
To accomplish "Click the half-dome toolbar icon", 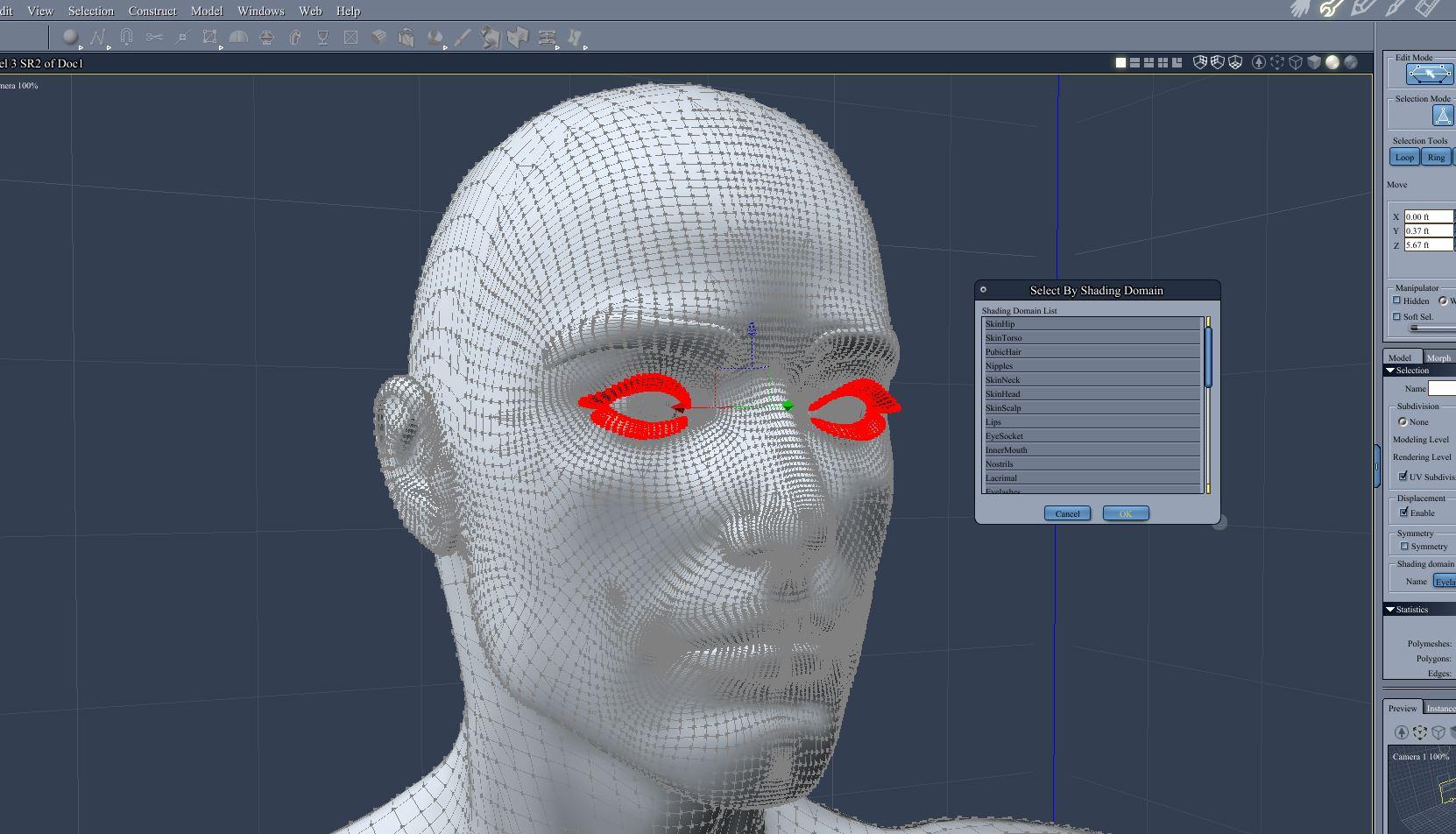I will pos(238,37).
